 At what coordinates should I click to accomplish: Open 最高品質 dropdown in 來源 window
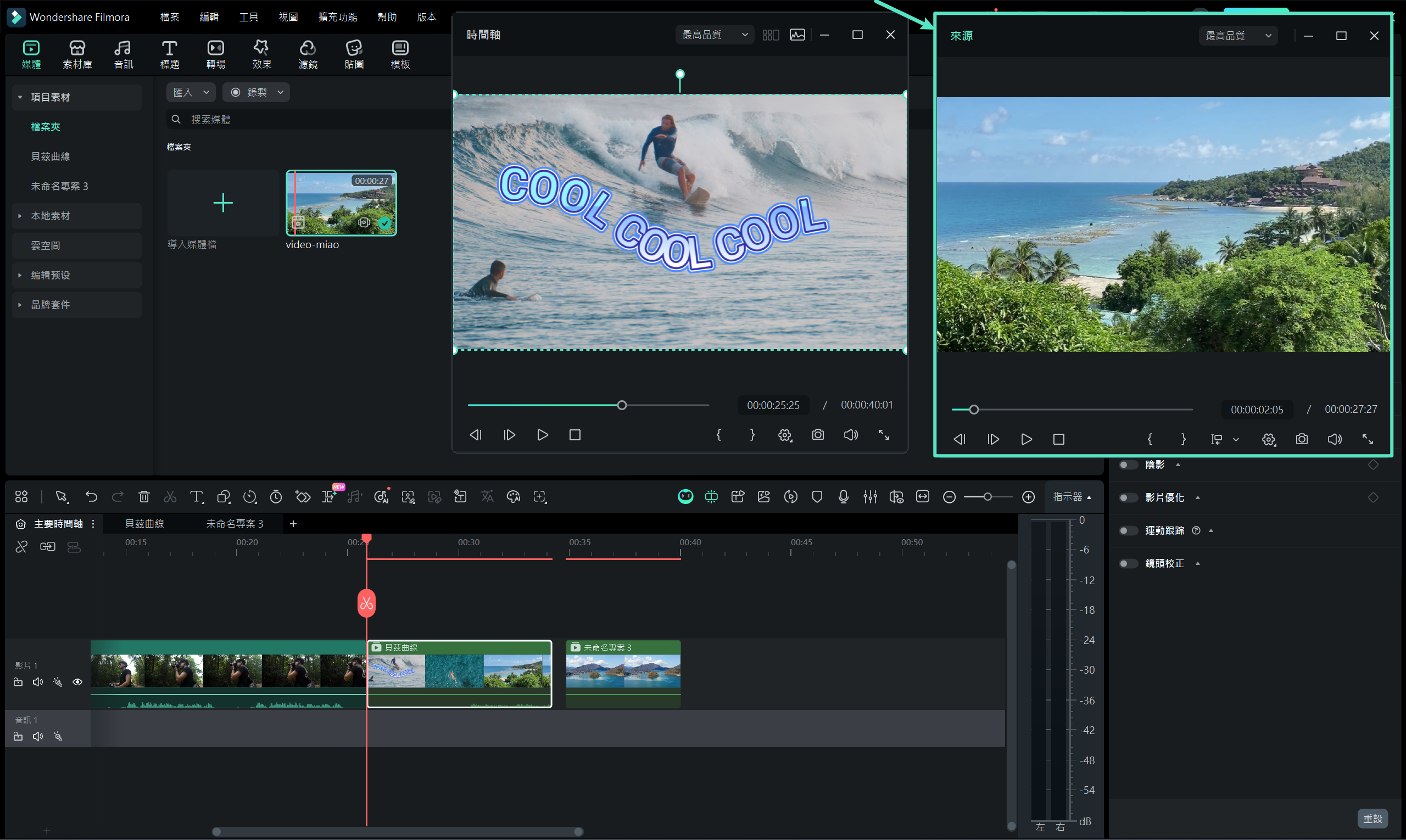[1238, 36]
